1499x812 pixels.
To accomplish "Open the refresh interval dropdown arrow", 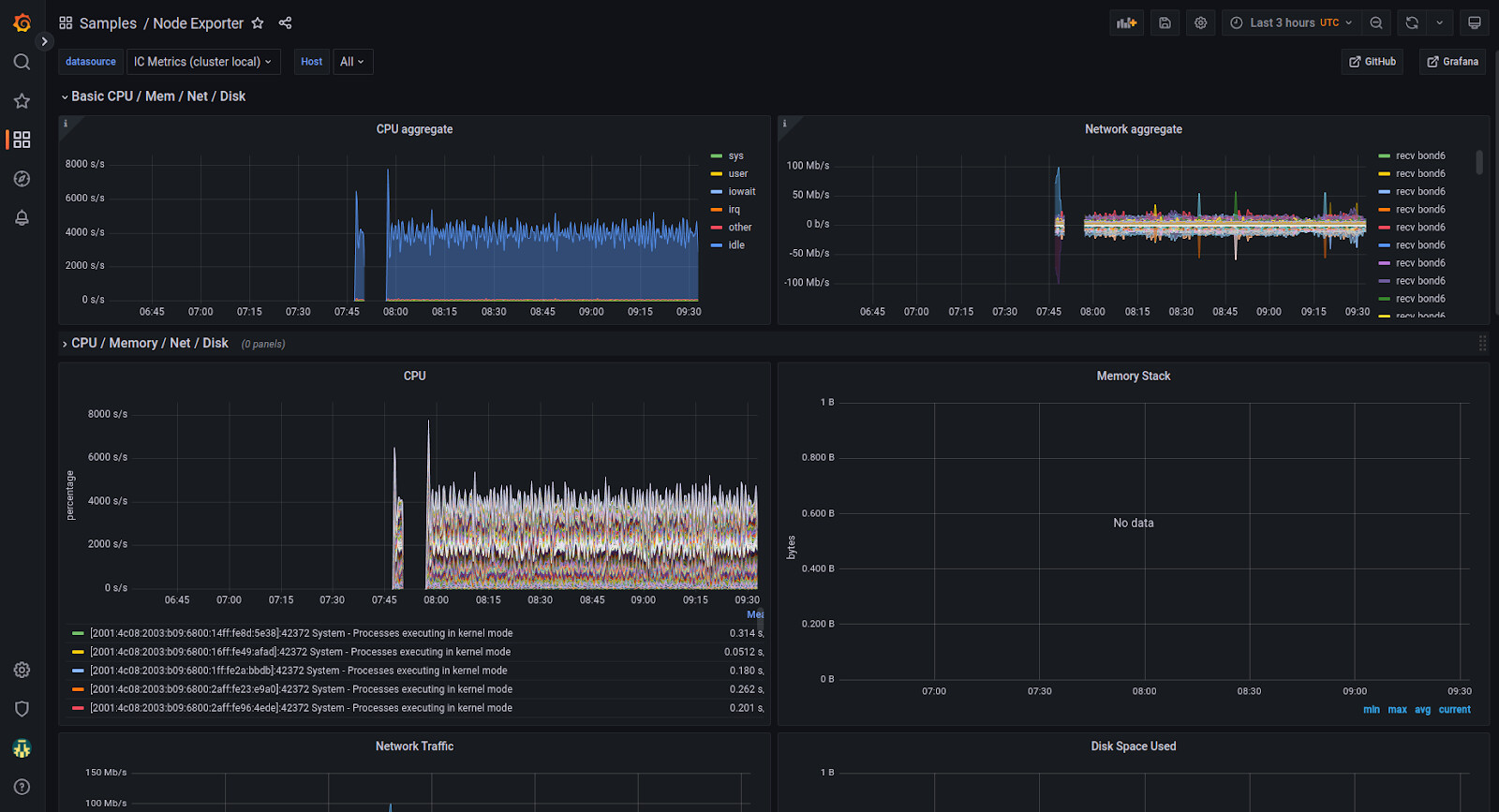I will pyautogui.click(x=1440, y=22).
